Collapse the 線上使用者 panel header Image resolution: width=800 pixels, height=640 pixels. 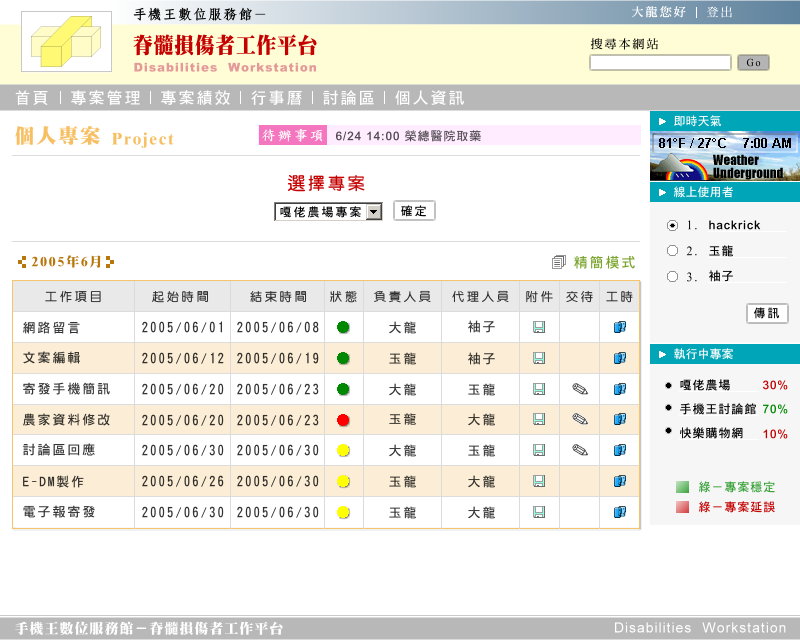point(724,192)
